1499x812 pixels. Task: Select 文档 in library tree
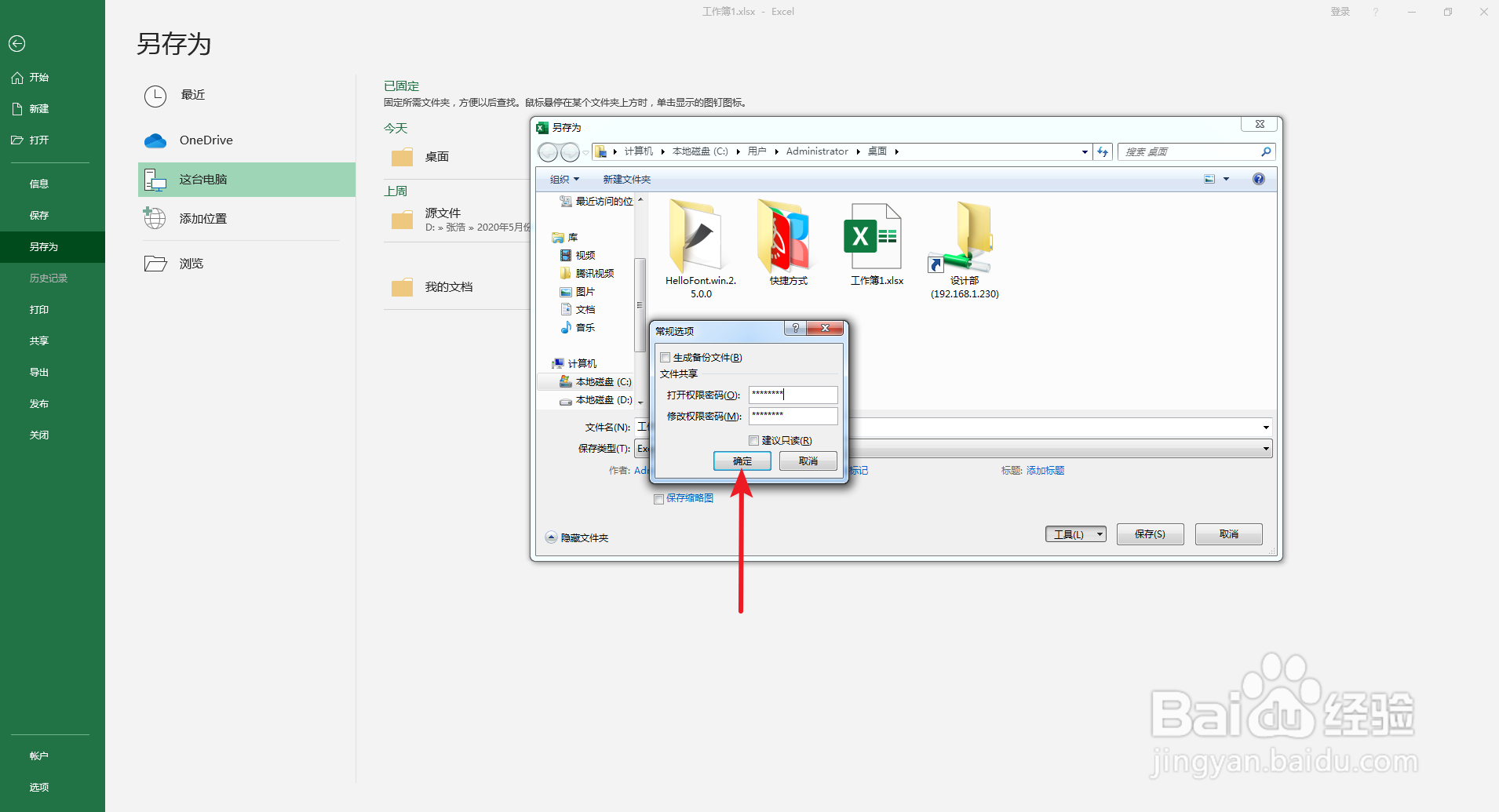pyautogui.click(x=578, y=310)
